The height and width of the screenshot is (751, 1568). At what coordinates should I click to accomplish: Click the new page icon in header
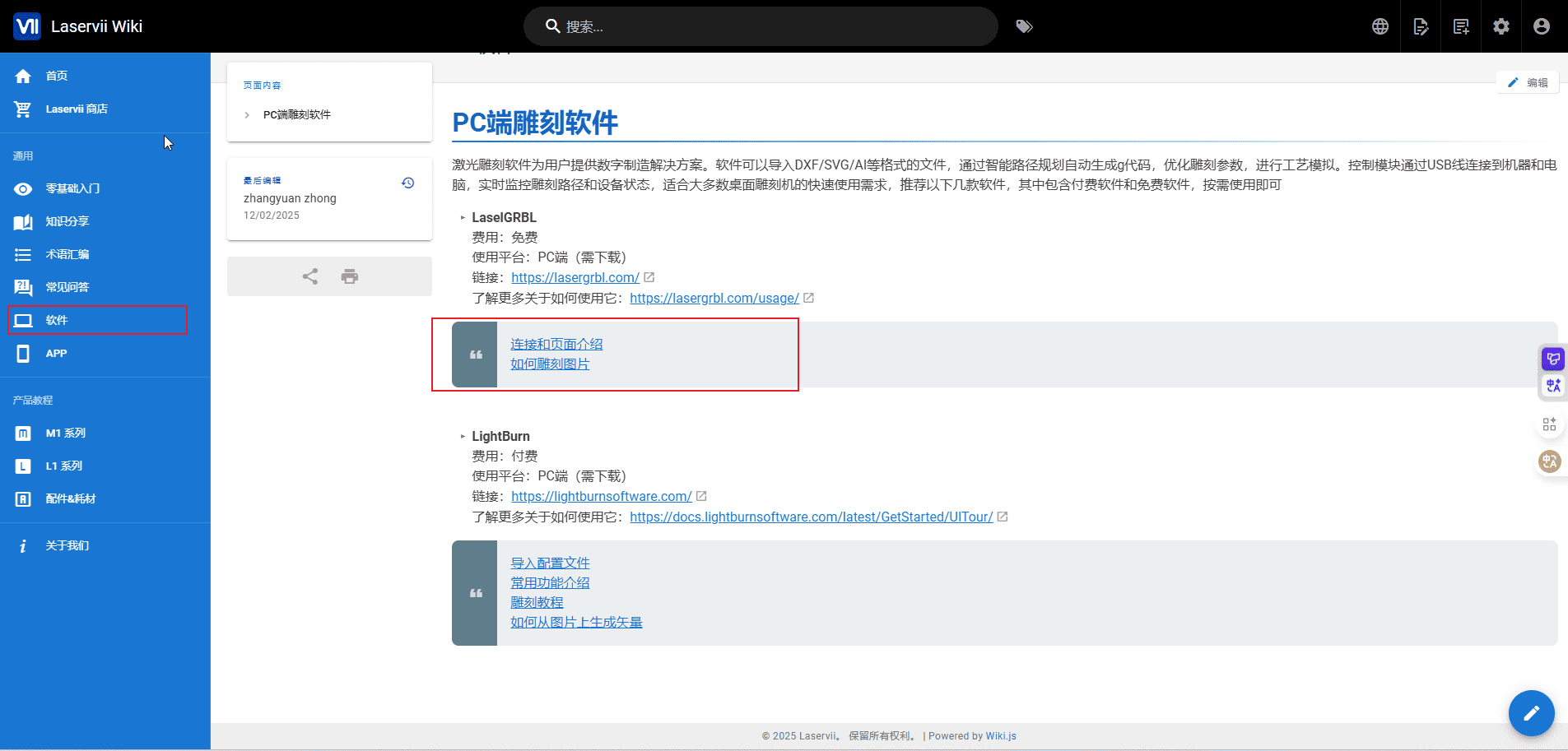[x=1461, y=26]
